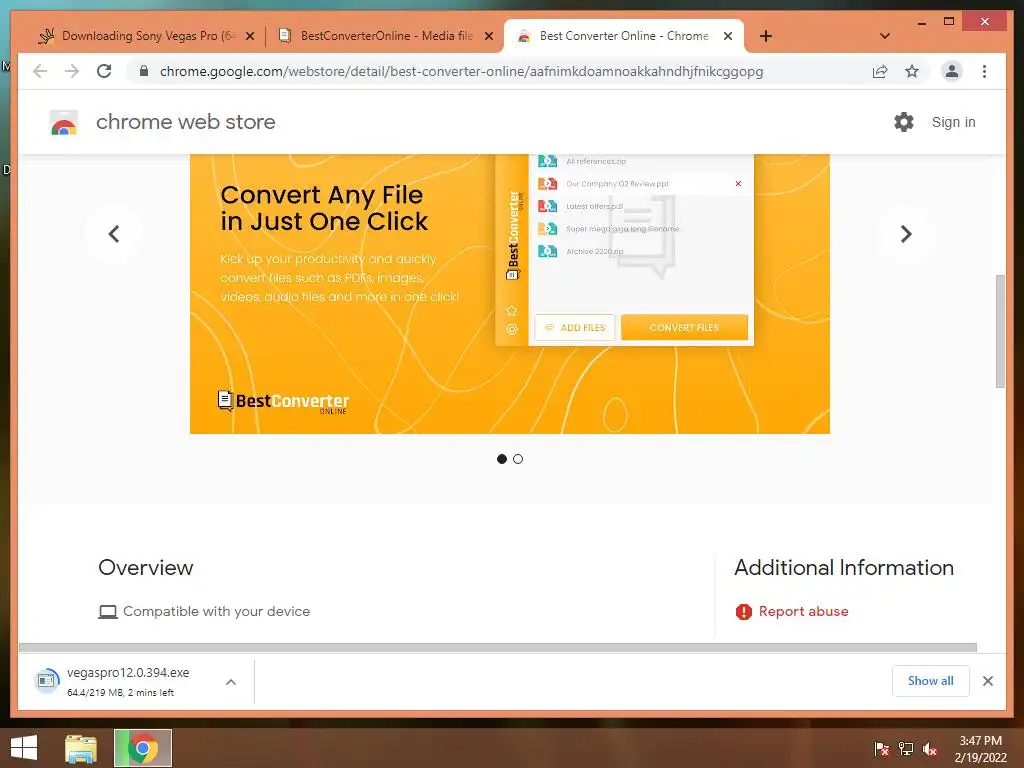Click ADD FILES in promo image
This screenshot has height=768, width=1024.
point(575,327)
